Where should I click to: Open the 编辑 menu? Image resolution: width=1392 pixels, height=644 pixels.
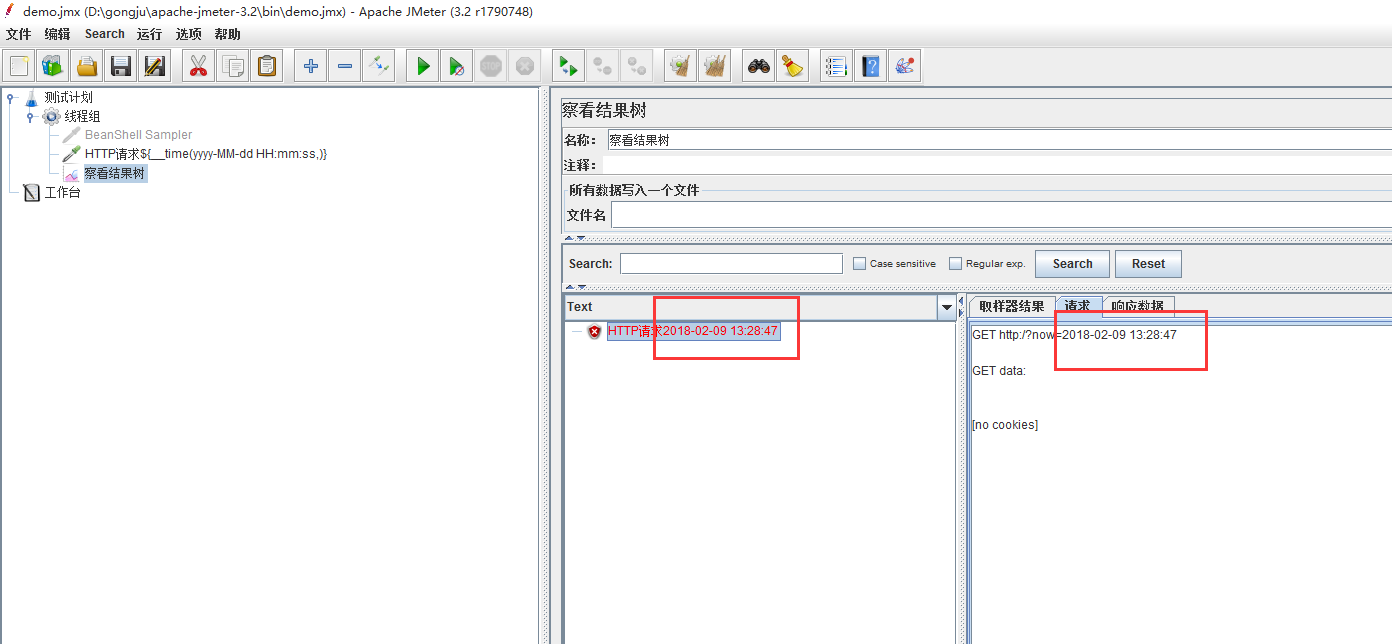tap(58, 34)
